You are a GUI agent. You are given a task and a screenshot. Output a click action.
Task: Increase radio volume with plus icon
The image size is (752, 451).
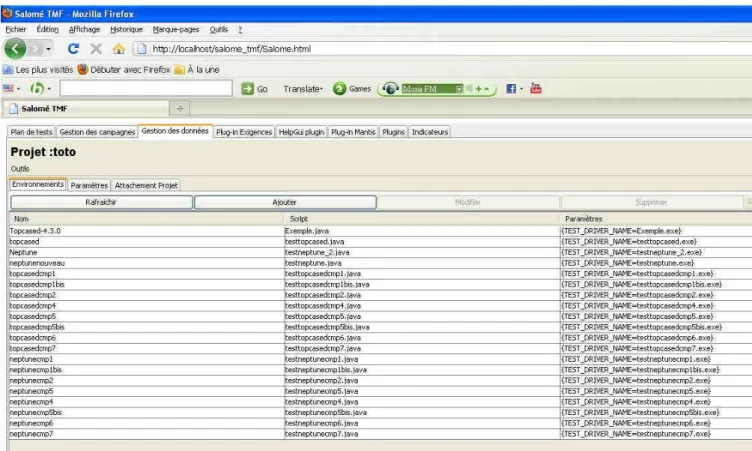(478, 89)
